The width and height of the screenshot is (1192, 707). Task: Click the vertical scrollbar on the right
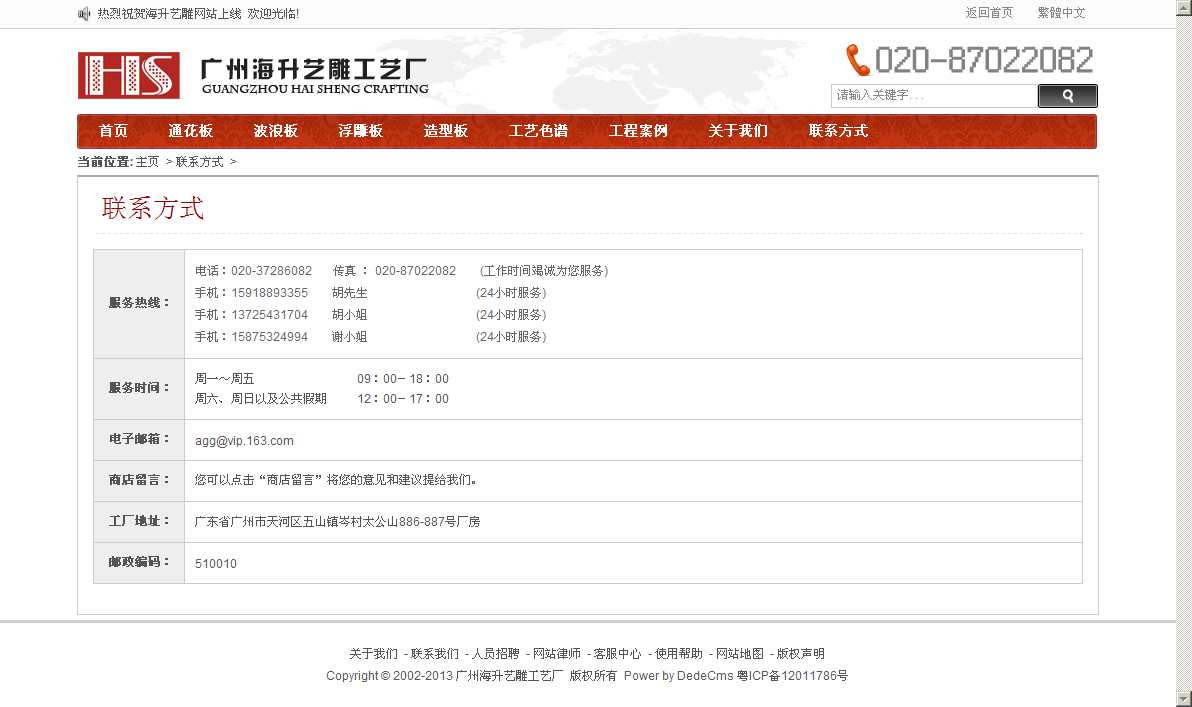(x=1183, y=350)
